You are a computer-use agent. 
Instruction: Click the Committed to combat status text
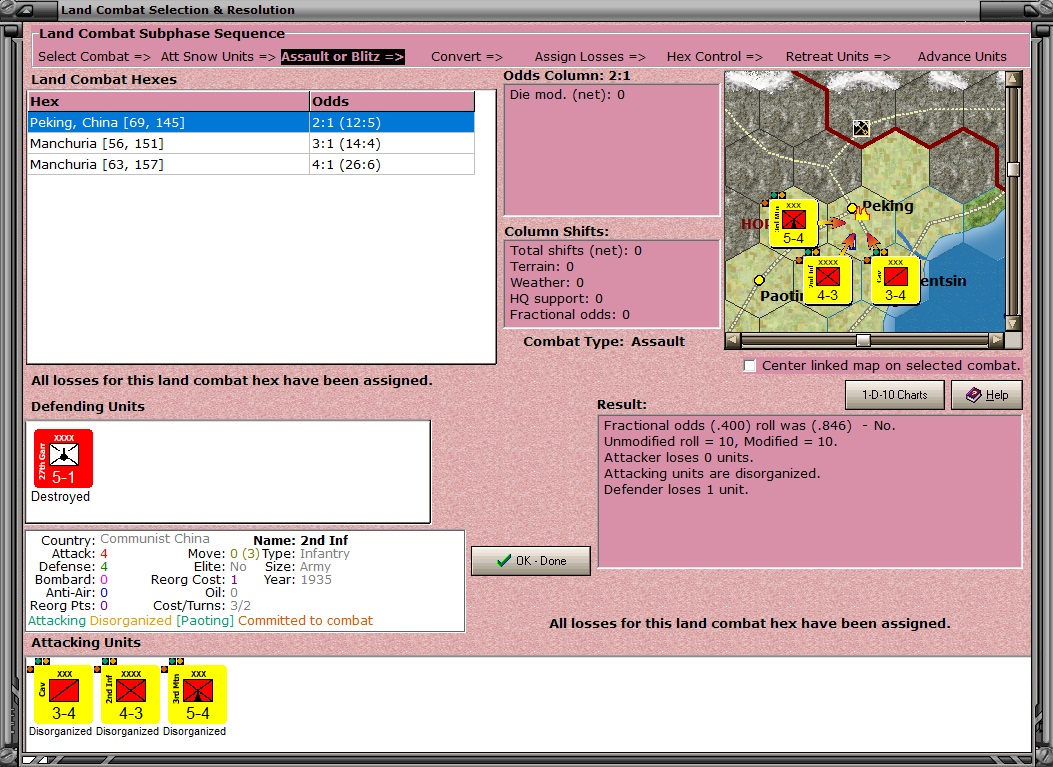pyautogui.click(x=306, y=621)
